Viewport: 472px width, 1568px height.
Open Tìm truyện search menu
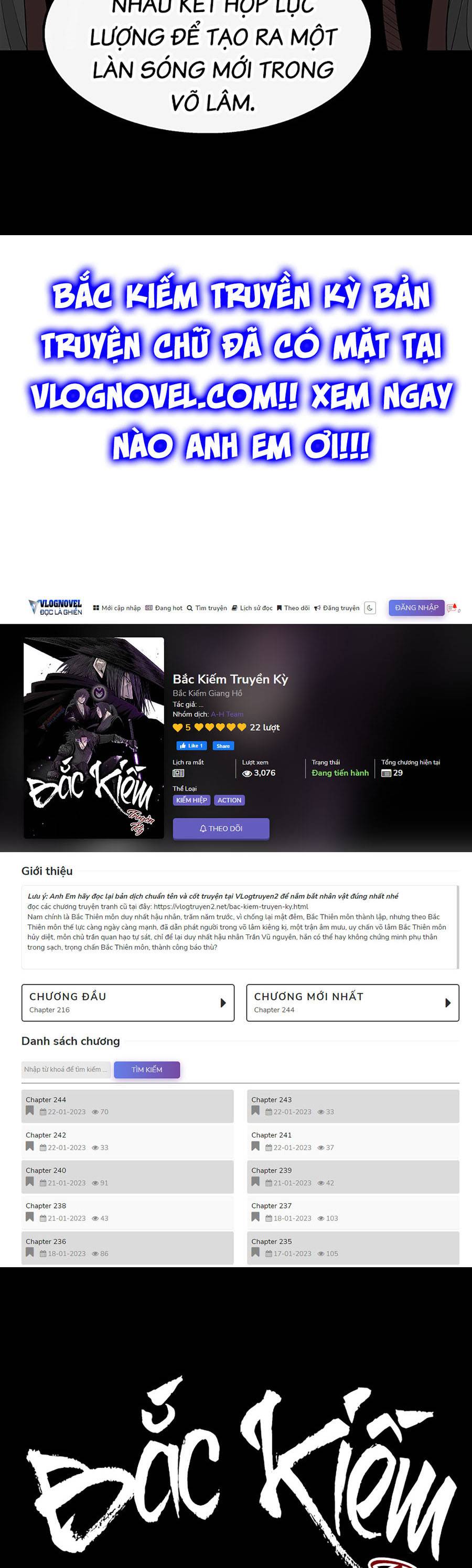207,607
